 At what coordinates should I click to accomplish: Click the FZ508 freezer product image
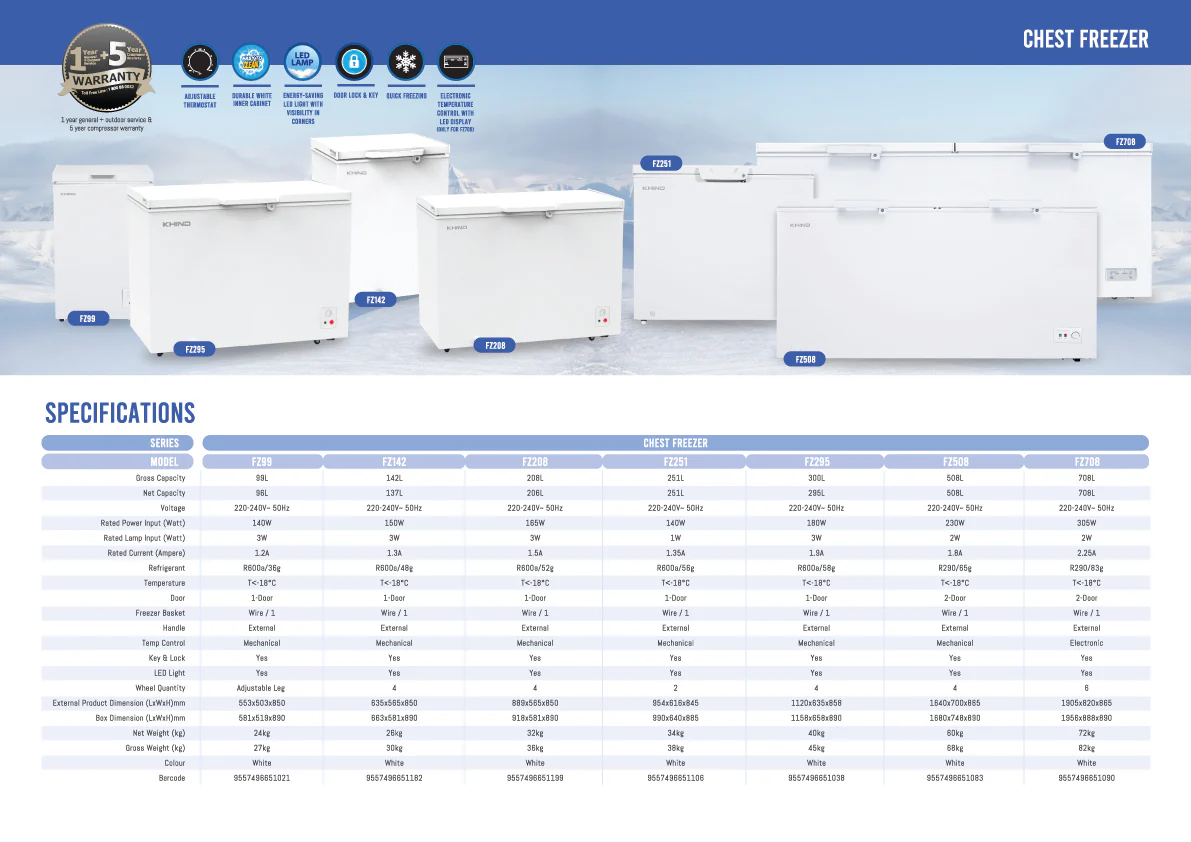[937, 281]
